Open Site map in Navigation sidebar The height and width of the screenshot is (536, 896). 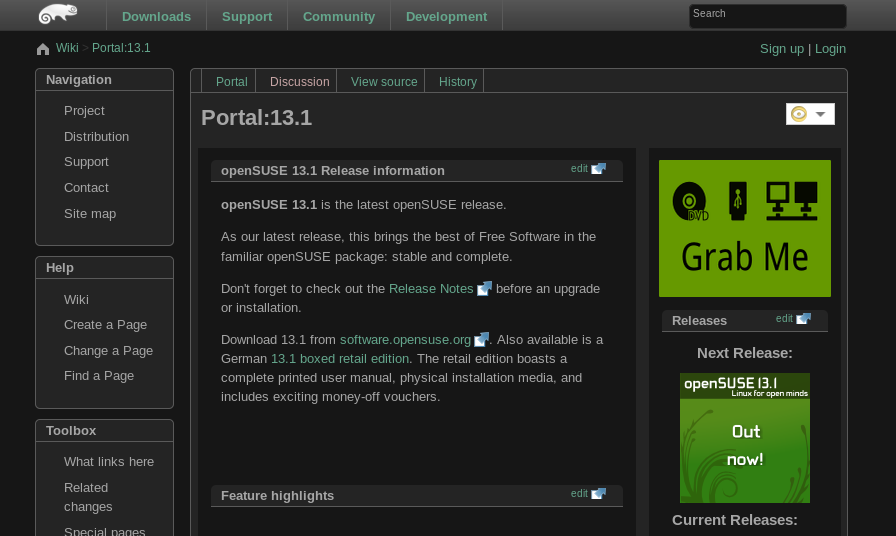click(90, 214)
